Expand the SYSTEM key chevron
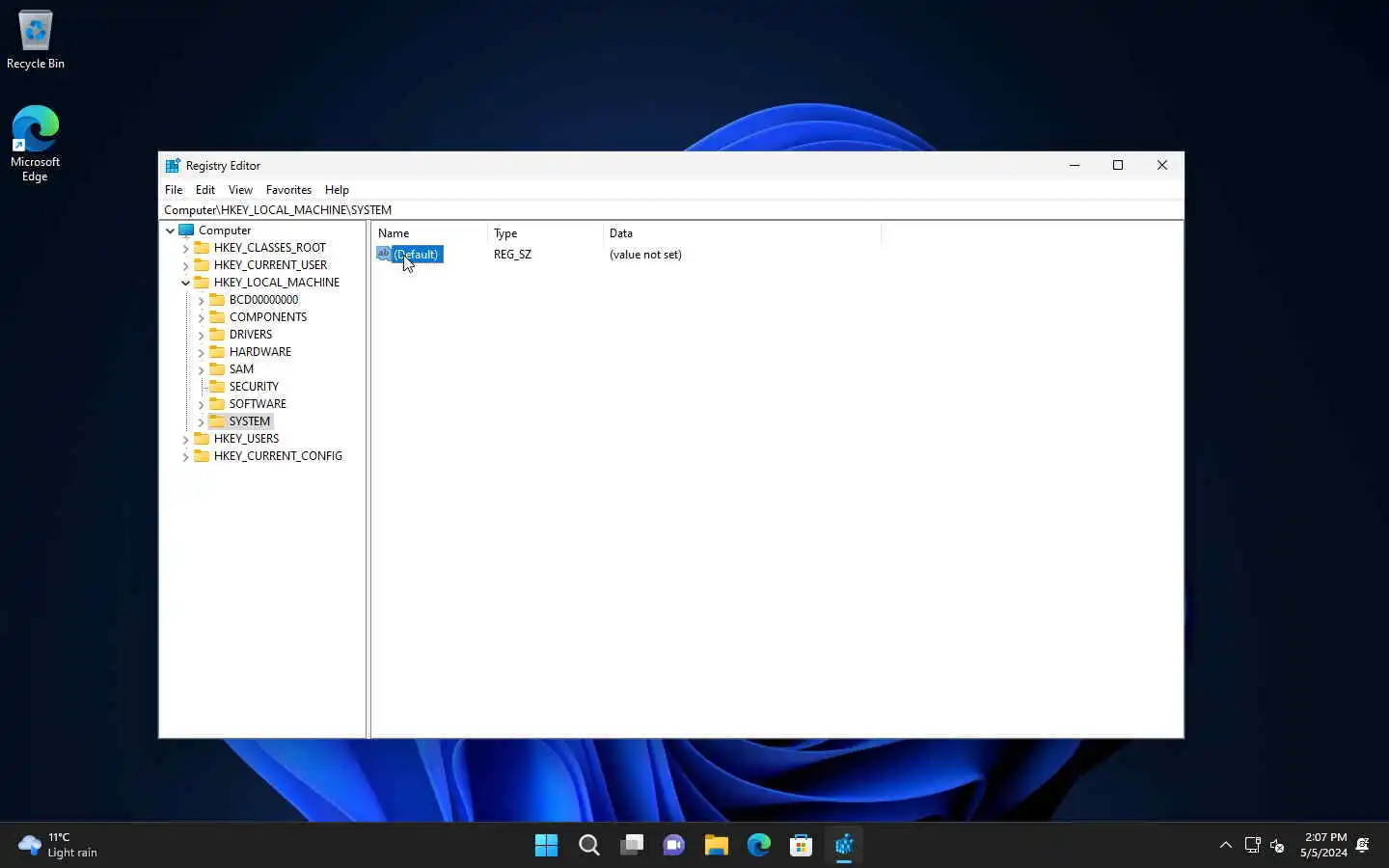 [202, 421]
